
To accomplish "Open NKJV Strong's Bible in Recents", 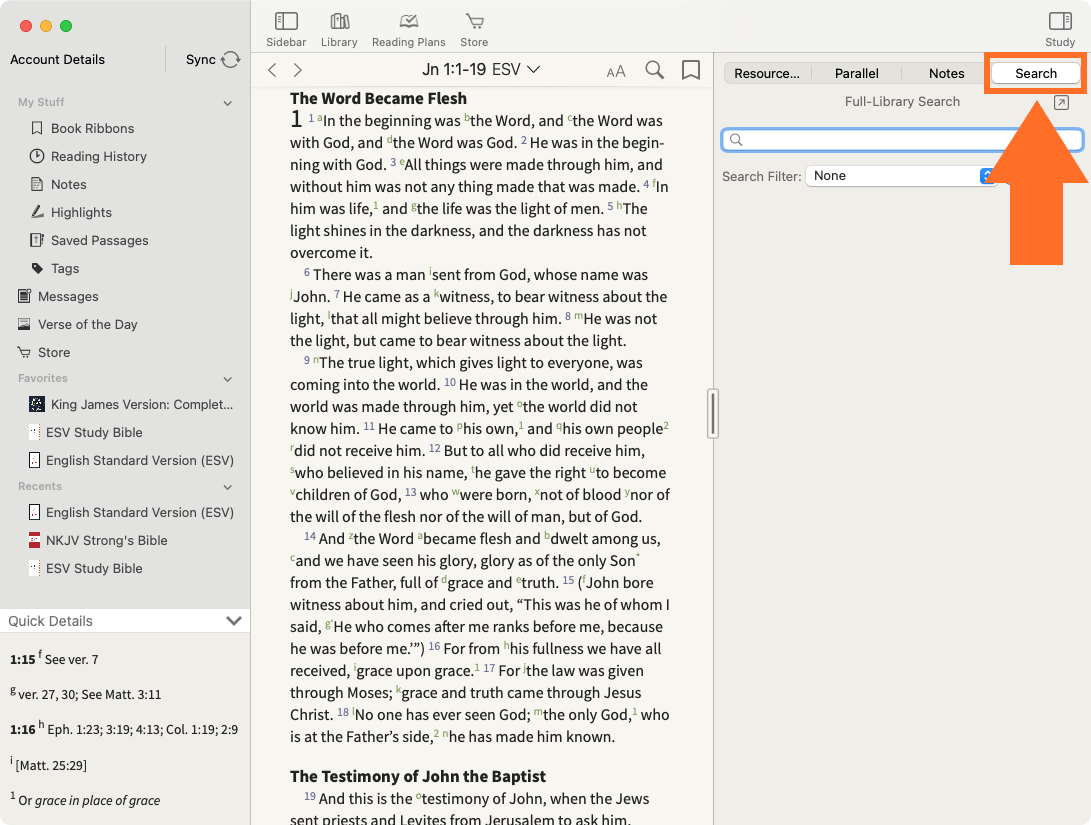I will coord(98,540).
